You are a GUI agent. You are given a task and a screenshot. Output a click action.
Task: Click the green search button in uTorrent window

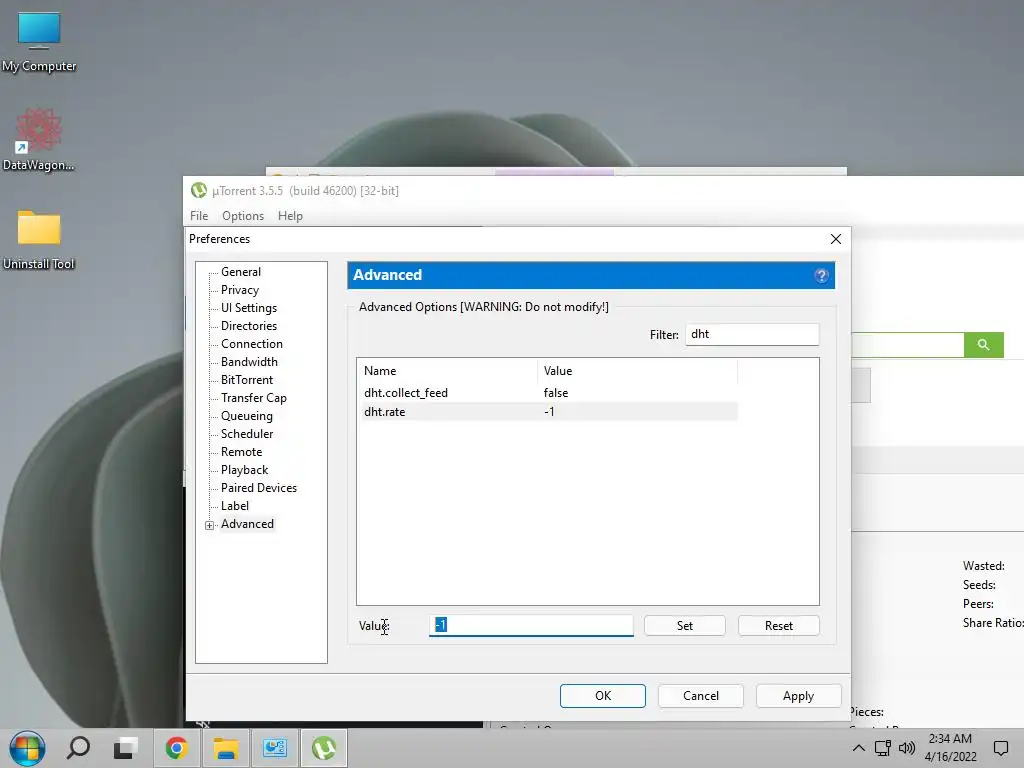(x=983, y=344)
